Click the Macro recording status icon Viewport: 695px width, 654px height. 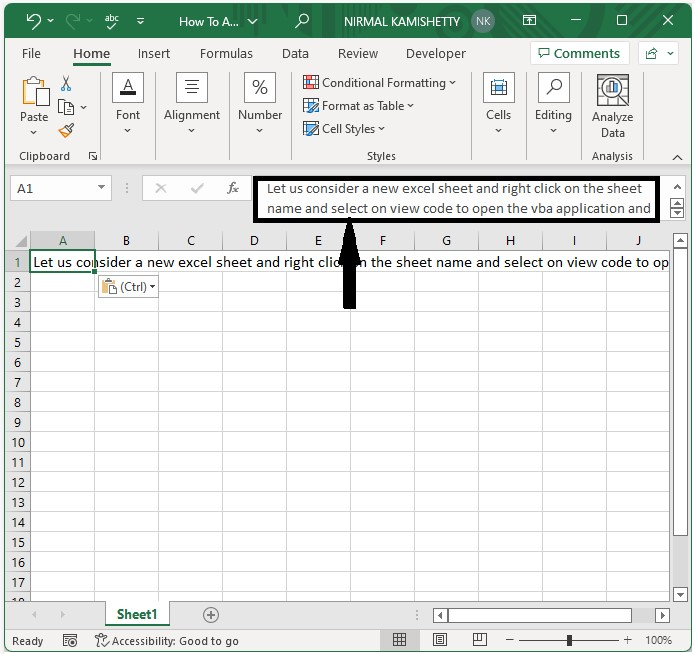pos(70,640)
